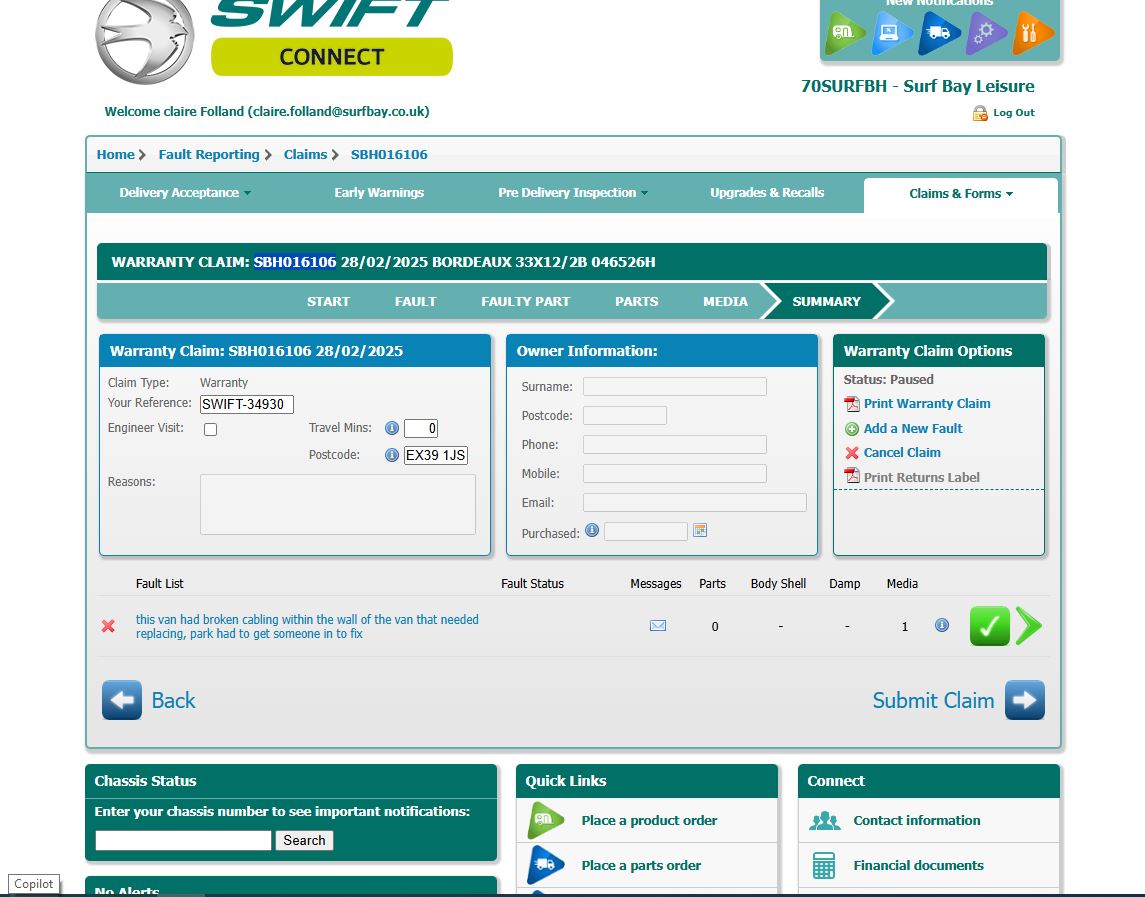This screenshot has height=897, width=1145.
Task: Go to the FAULTY PART claim step
Action: click(525, 302)
